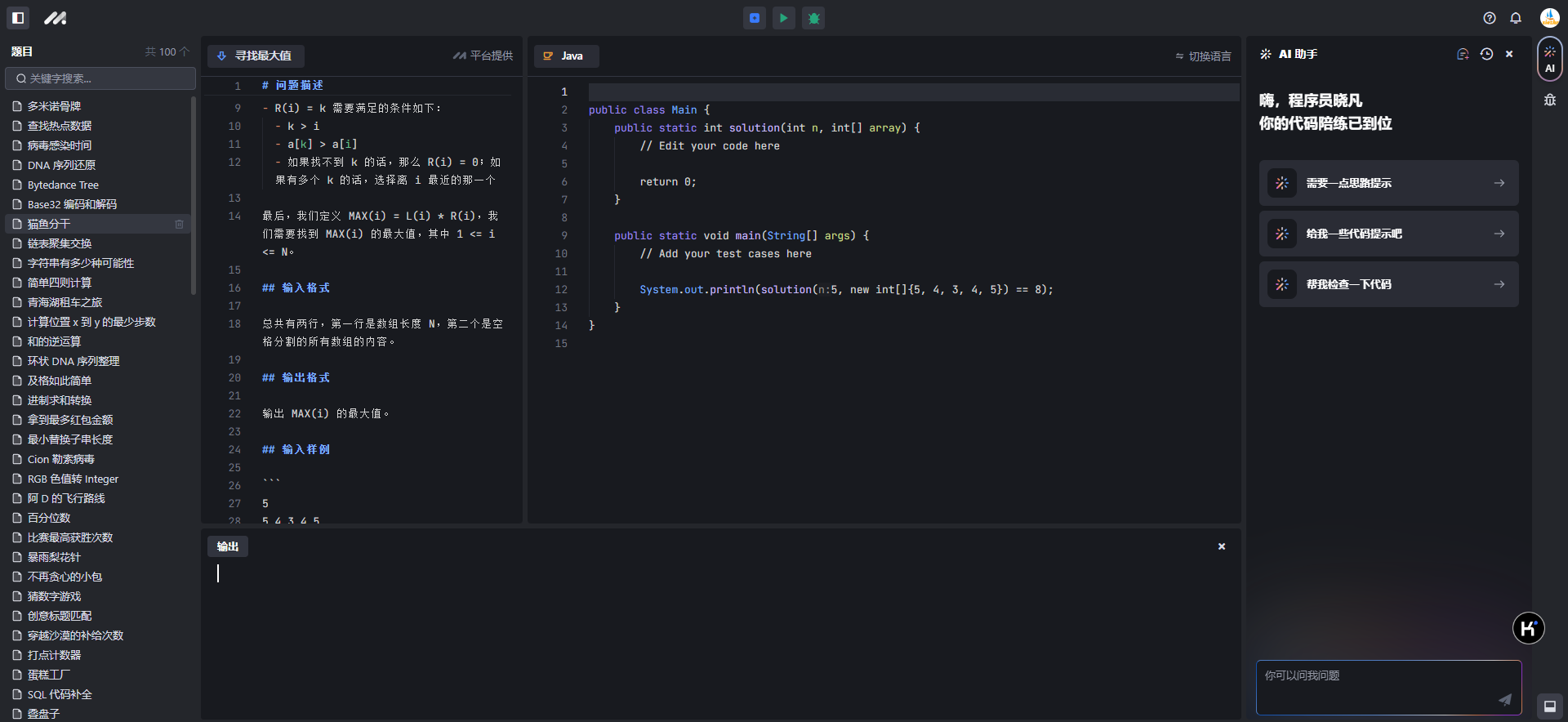Open the debug panel bug icon in right rail

1550,100
